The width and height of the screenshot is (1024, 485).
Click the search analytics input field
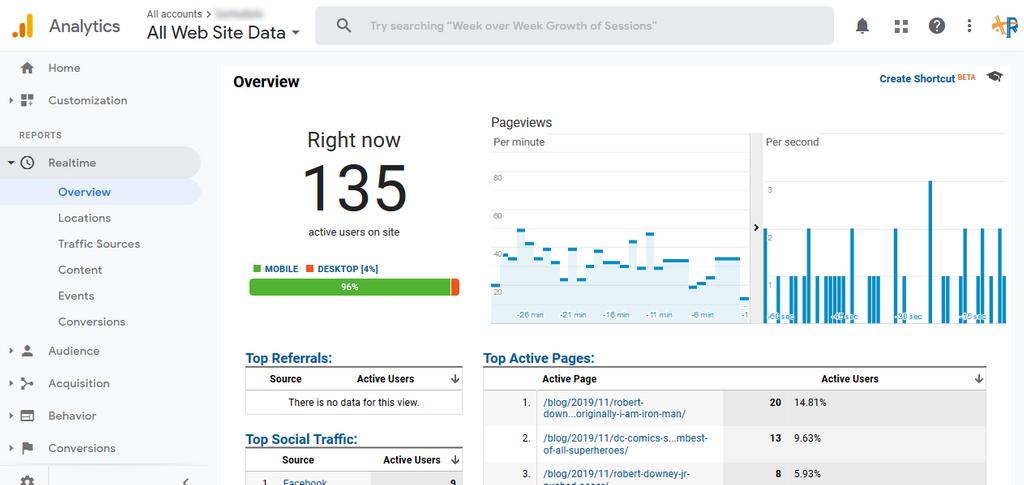coord(590,26)
